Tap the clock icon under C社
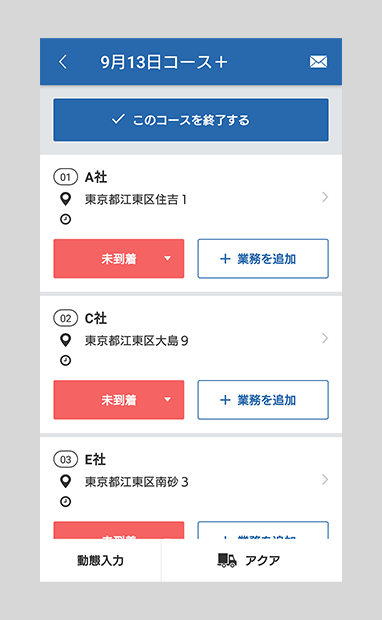Image resolution: width=382 pixels, height=620 pixels. click(66, 360)
